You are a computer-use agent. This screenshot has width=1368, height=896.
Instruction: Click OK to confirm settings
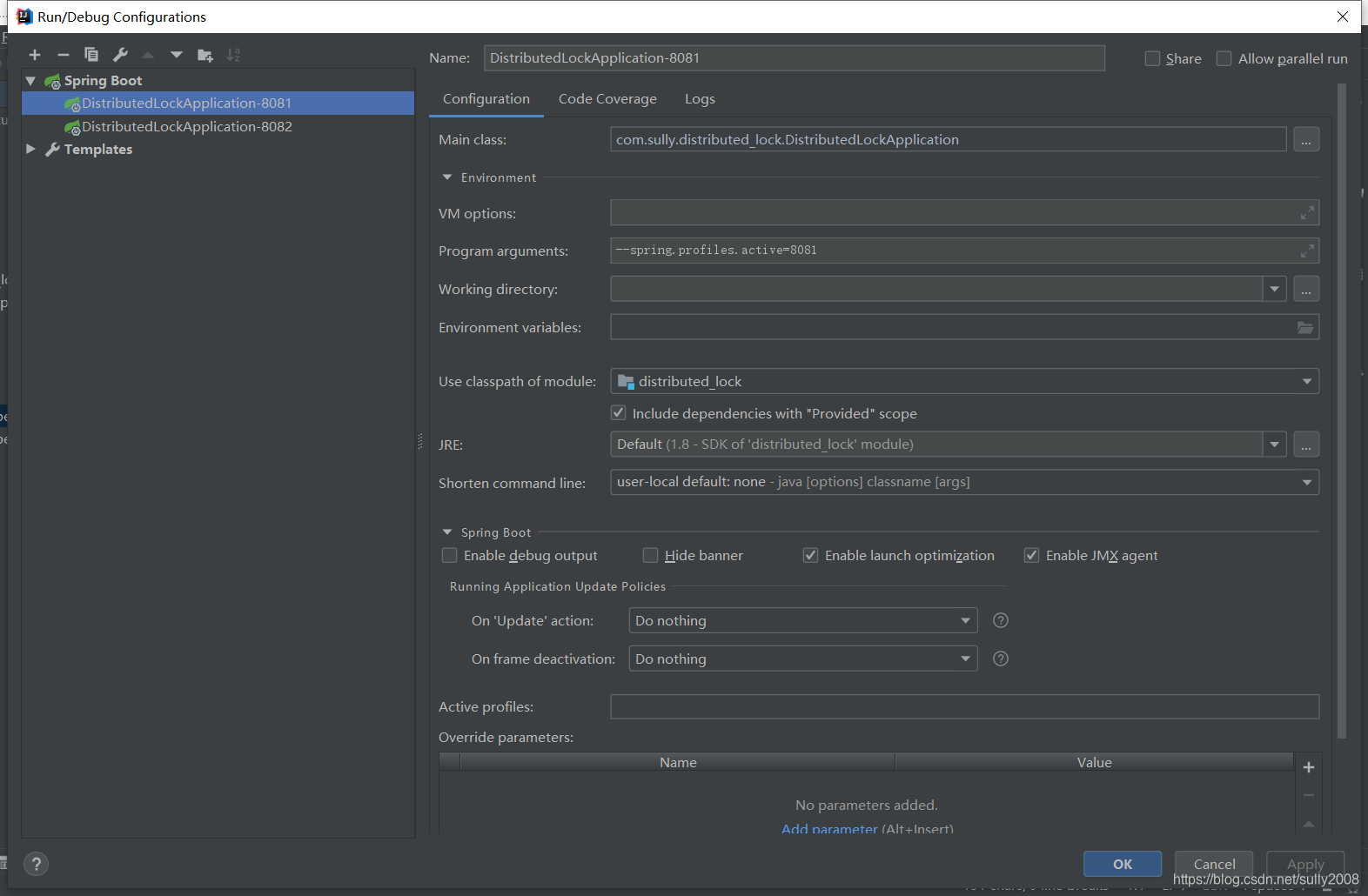pyautogui.click(x=1123, y=864)
